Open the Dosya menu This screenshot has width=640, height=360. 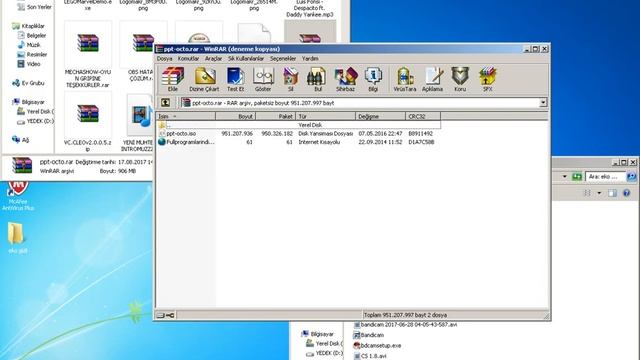point(164,59)
